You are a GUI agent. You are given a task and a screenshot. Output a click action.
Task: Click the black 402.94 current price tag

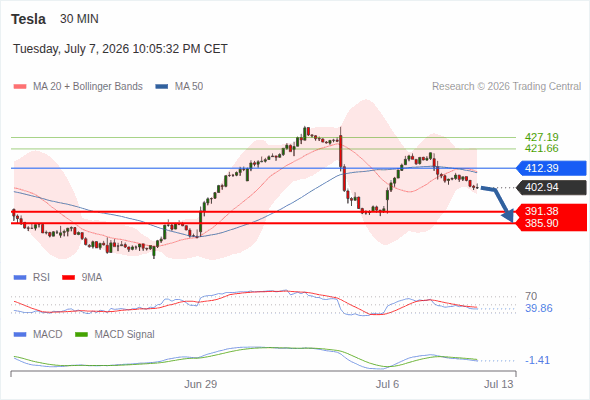pyautogui.click(x=551, y=187)
